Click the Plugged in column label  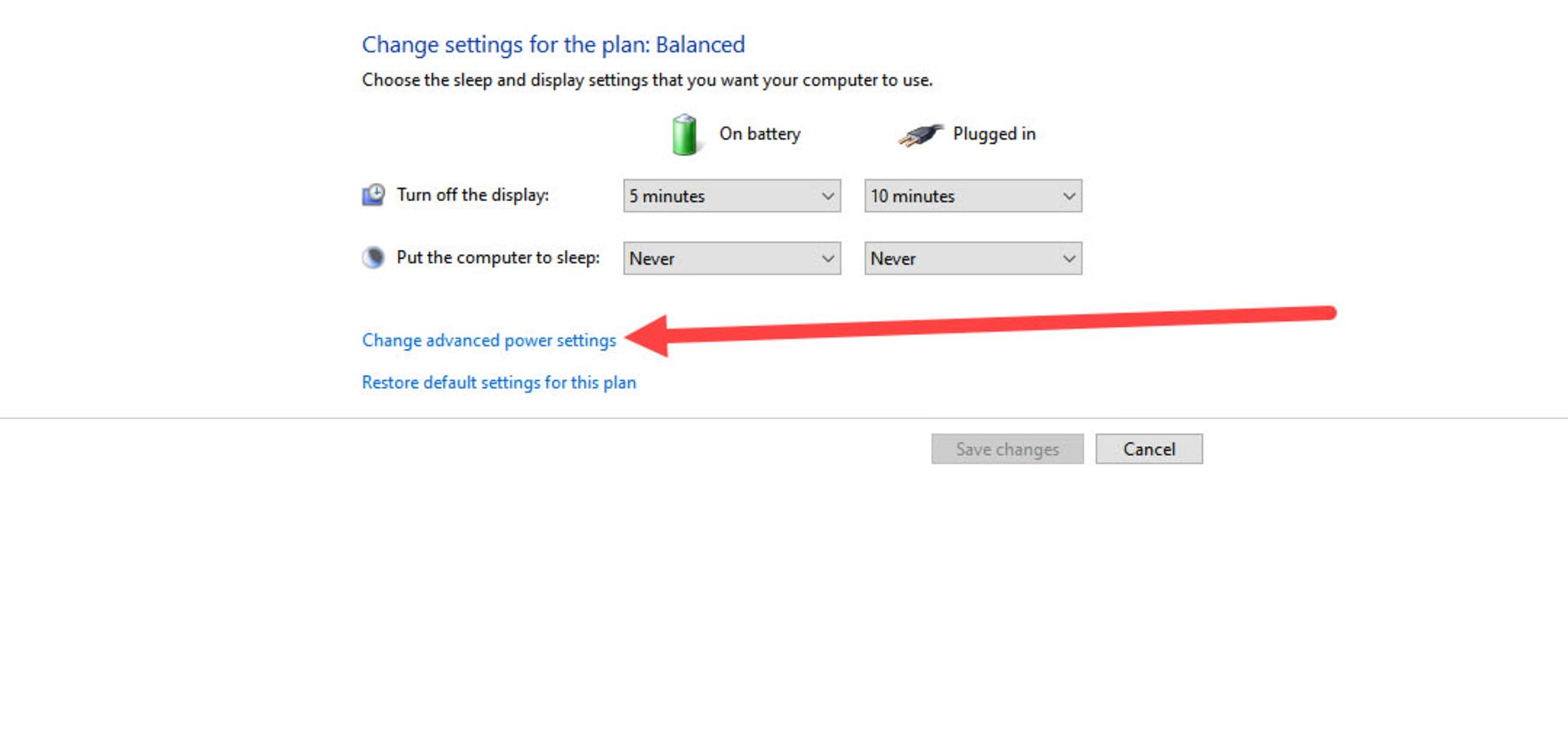click(994, 134)
